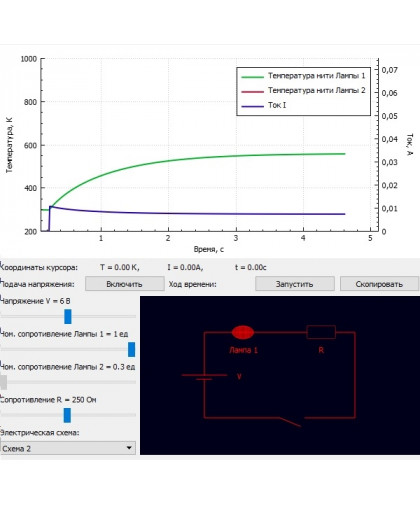
Task: Click the Ток, А right axis label
Action: 410,144
